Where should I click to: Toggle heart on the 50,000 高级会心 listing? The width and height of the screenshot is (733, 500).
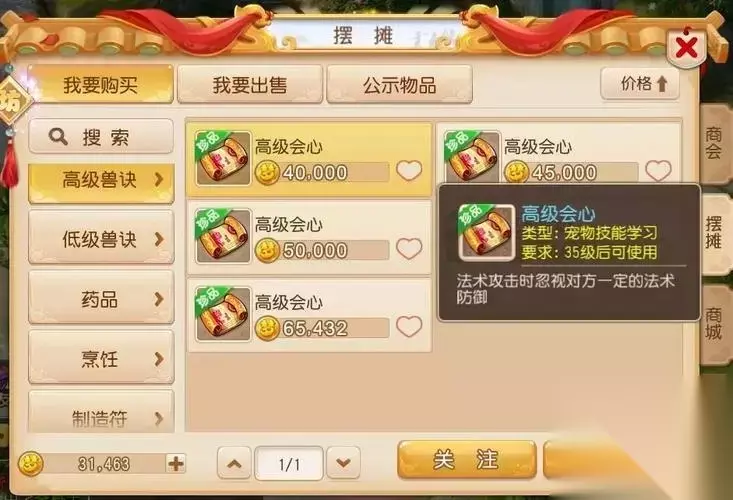click(x=409, y=249)
